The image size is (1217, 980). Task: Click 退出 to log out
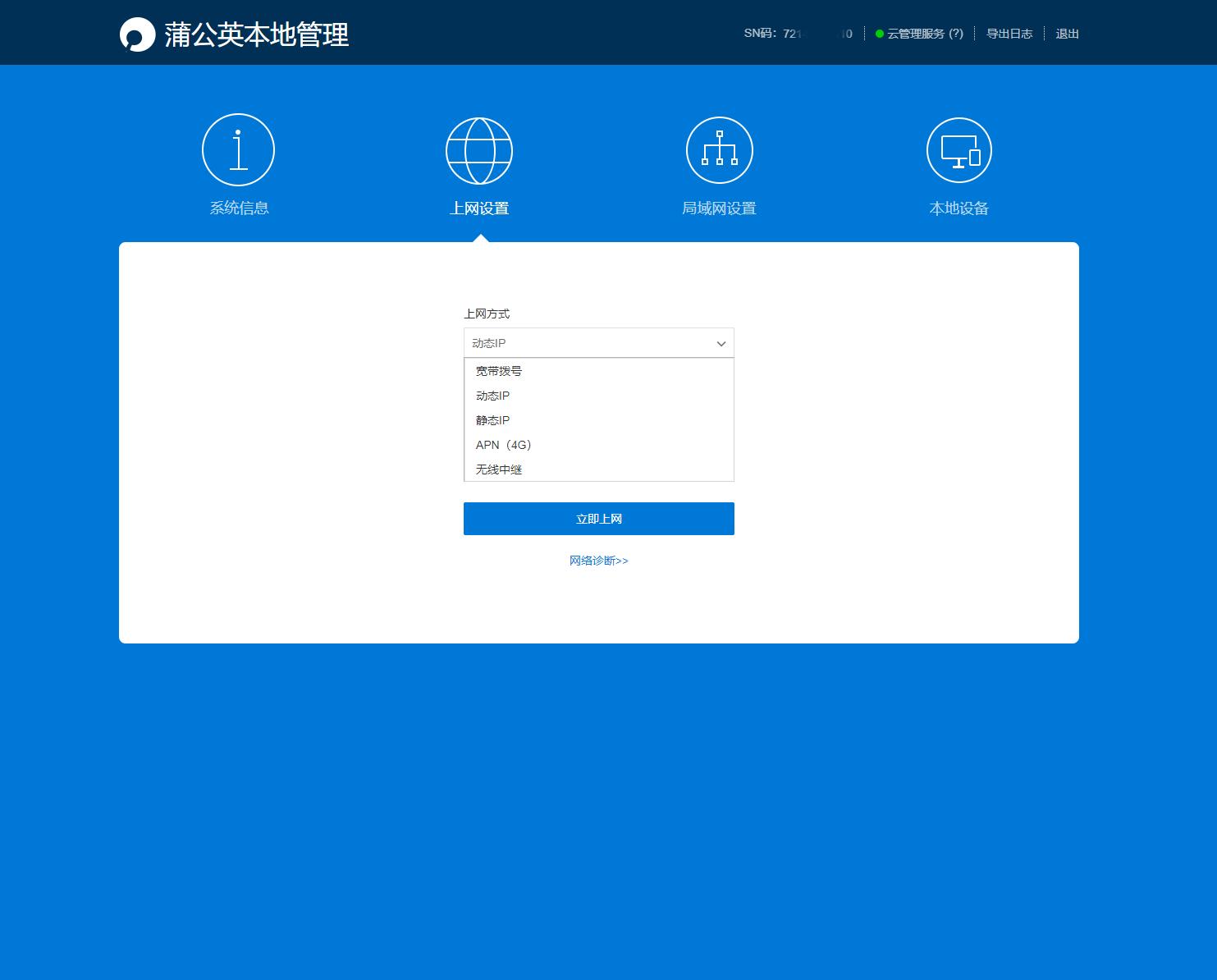pyautogui.click(x=1065, y=34)
